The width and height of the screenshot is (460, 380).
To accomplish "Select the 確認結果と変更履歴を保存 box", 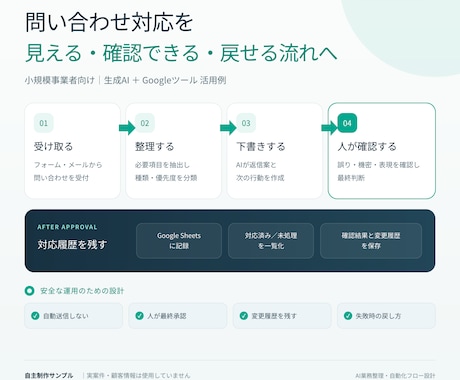I will (371, 241).
